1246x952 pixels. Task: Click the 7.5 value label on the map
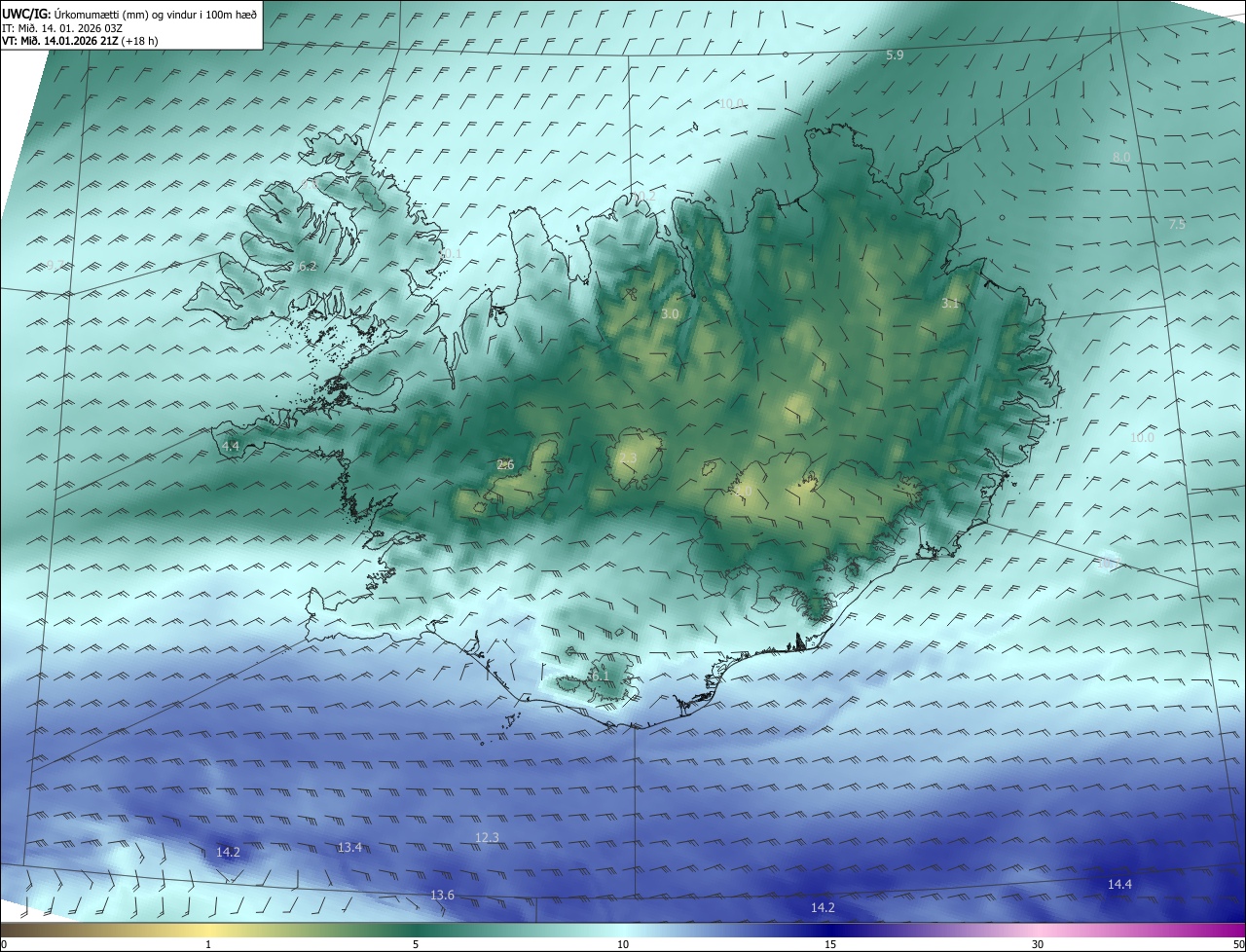(1177, 224)
